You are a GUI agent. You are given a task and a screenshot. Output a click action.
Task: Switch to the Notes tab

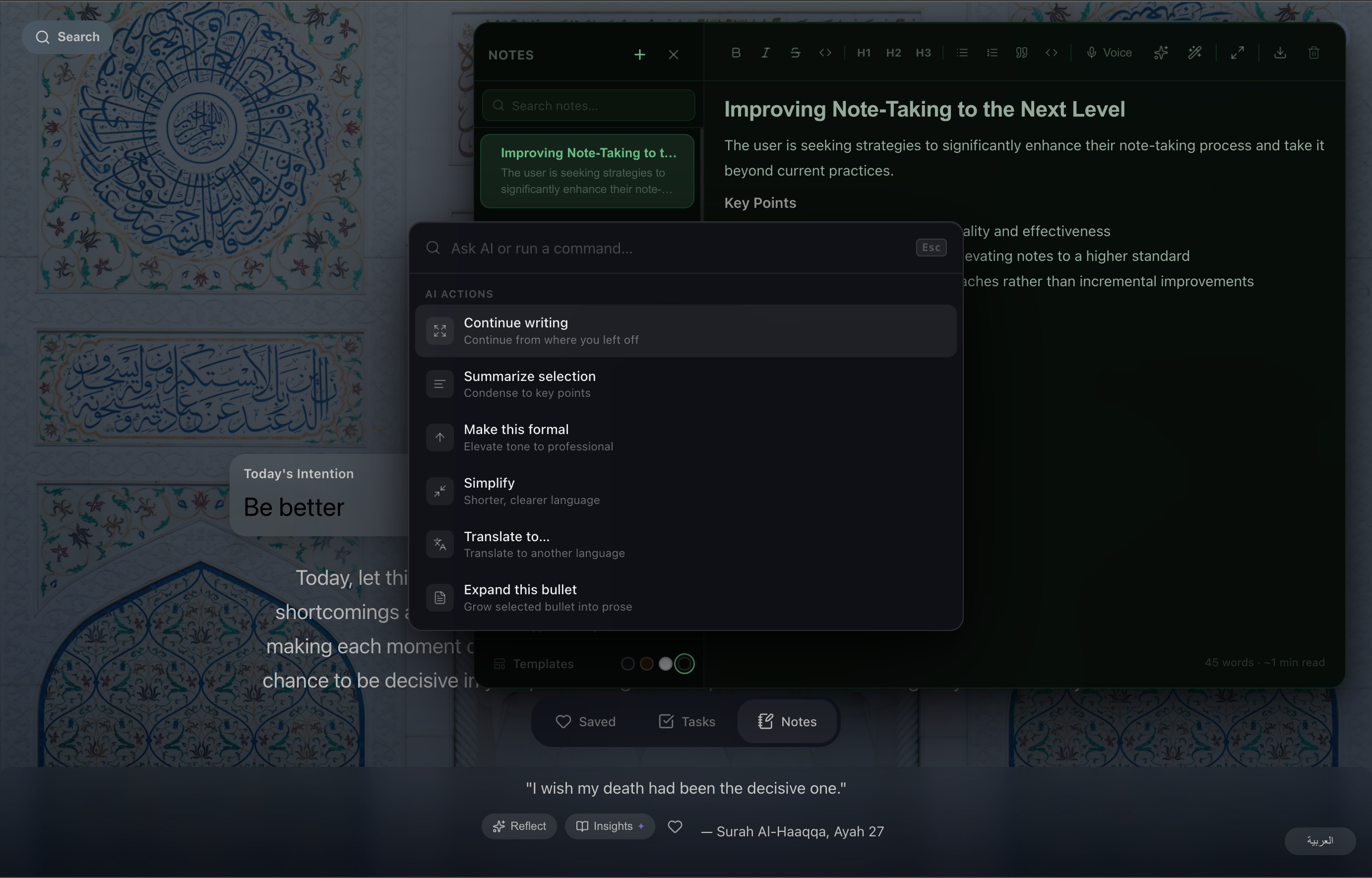click(x=787, y=722)
